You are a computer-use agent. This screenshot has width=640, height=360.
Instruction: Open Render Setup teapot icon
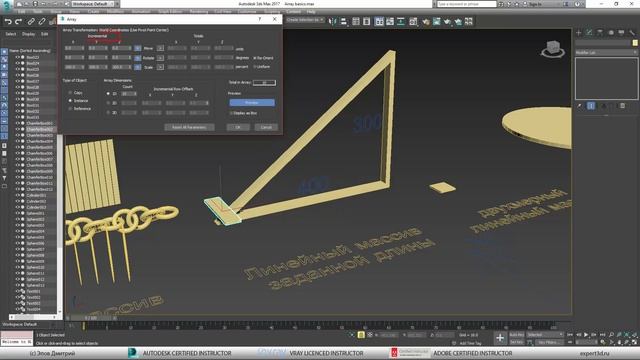426,21
